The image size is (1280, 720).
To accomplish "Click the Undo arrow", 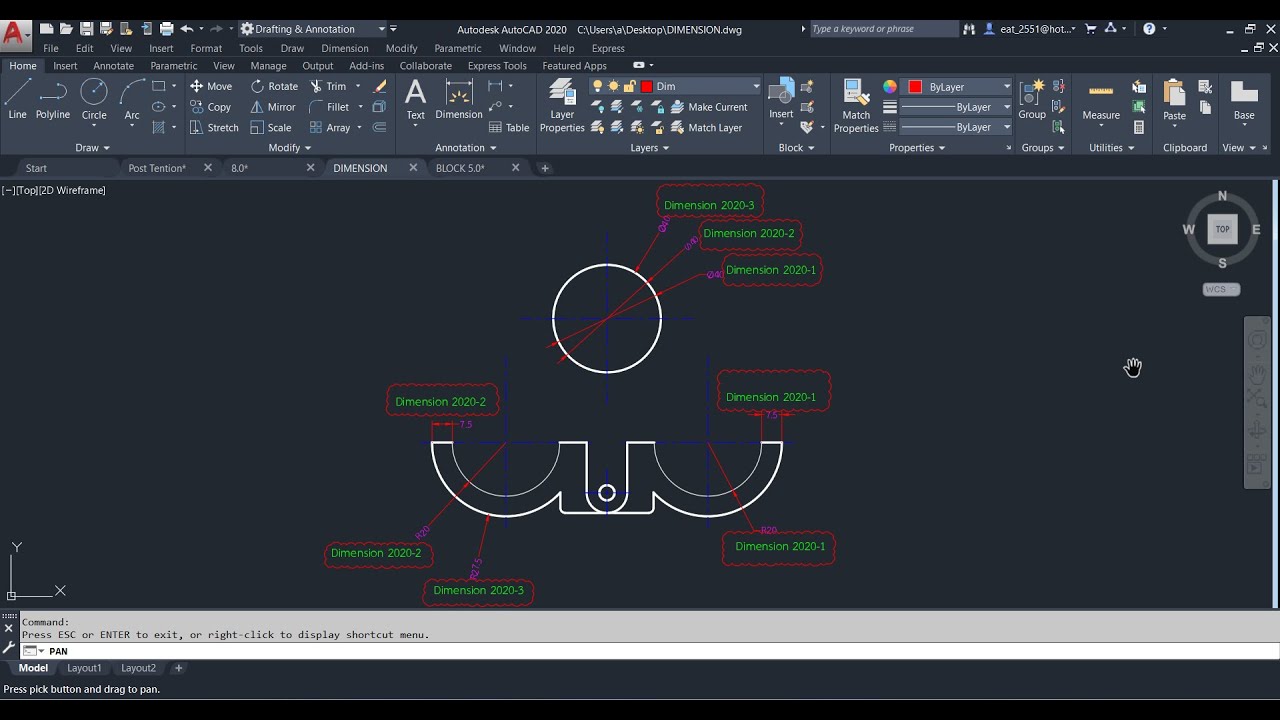I will (x=186, y=29).
